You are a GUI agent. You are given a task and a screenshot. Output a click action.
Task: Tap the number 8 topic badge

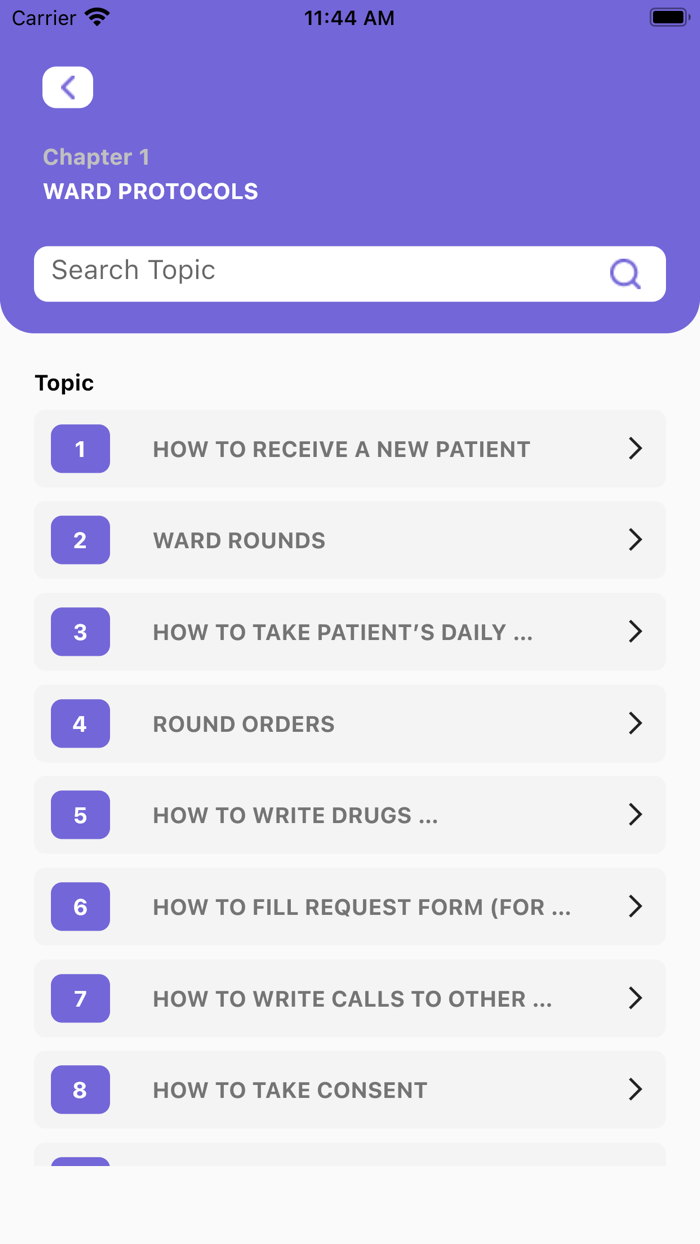click(x=80, y=1090)
